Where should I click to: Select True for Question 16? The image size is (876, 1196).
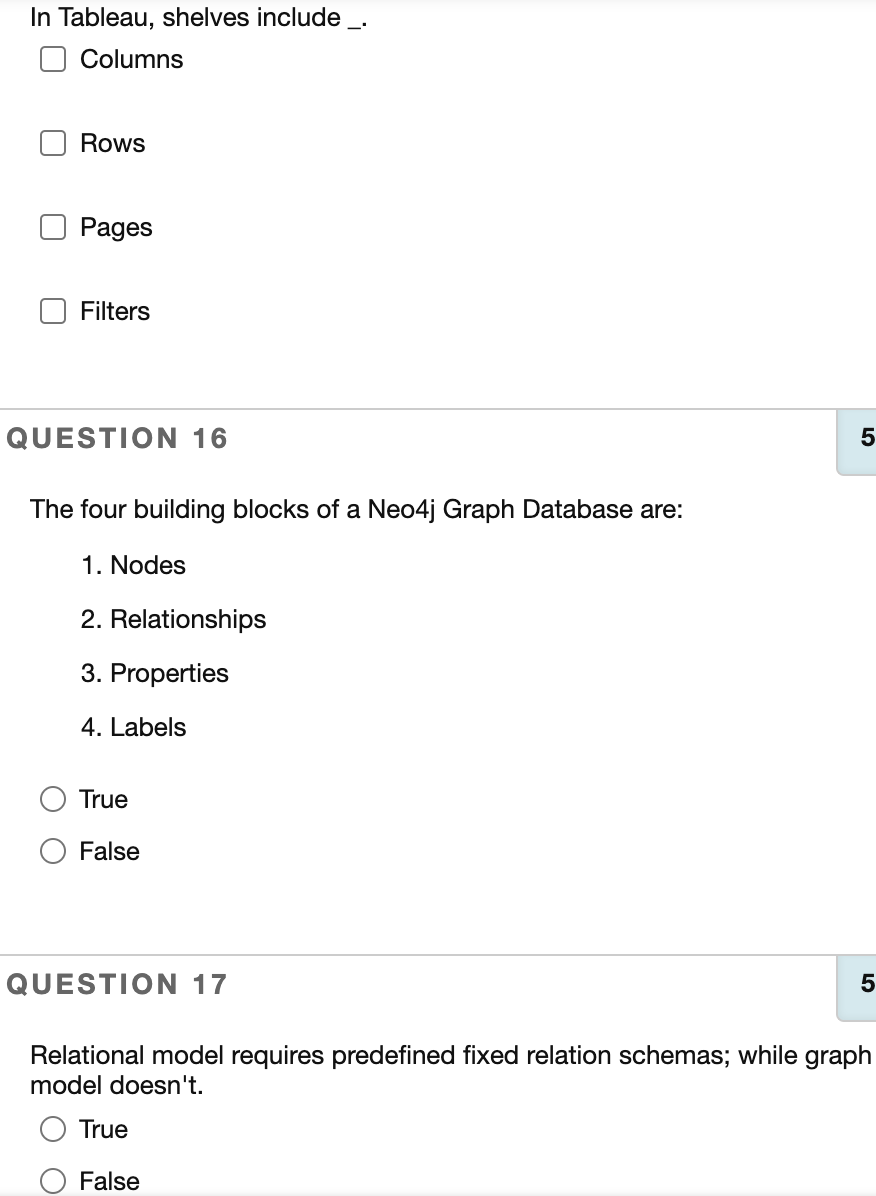point(52,799)
